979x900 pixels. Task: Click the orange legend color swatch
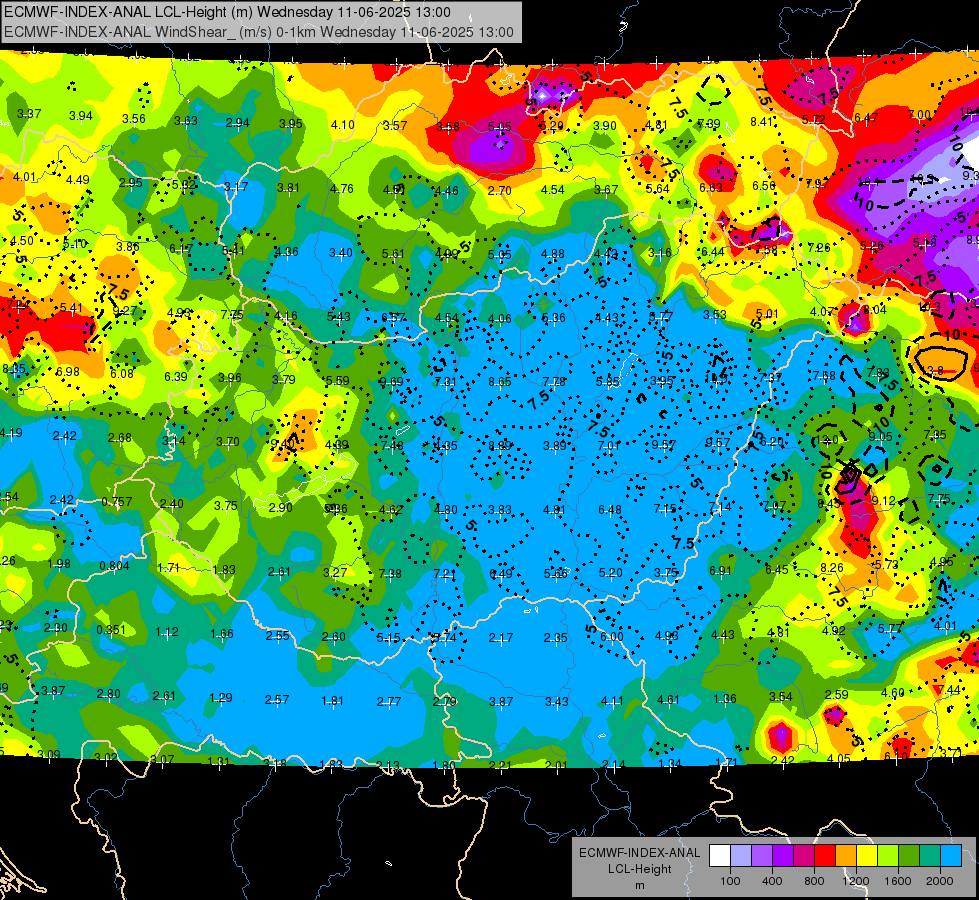tap(846, 855)
